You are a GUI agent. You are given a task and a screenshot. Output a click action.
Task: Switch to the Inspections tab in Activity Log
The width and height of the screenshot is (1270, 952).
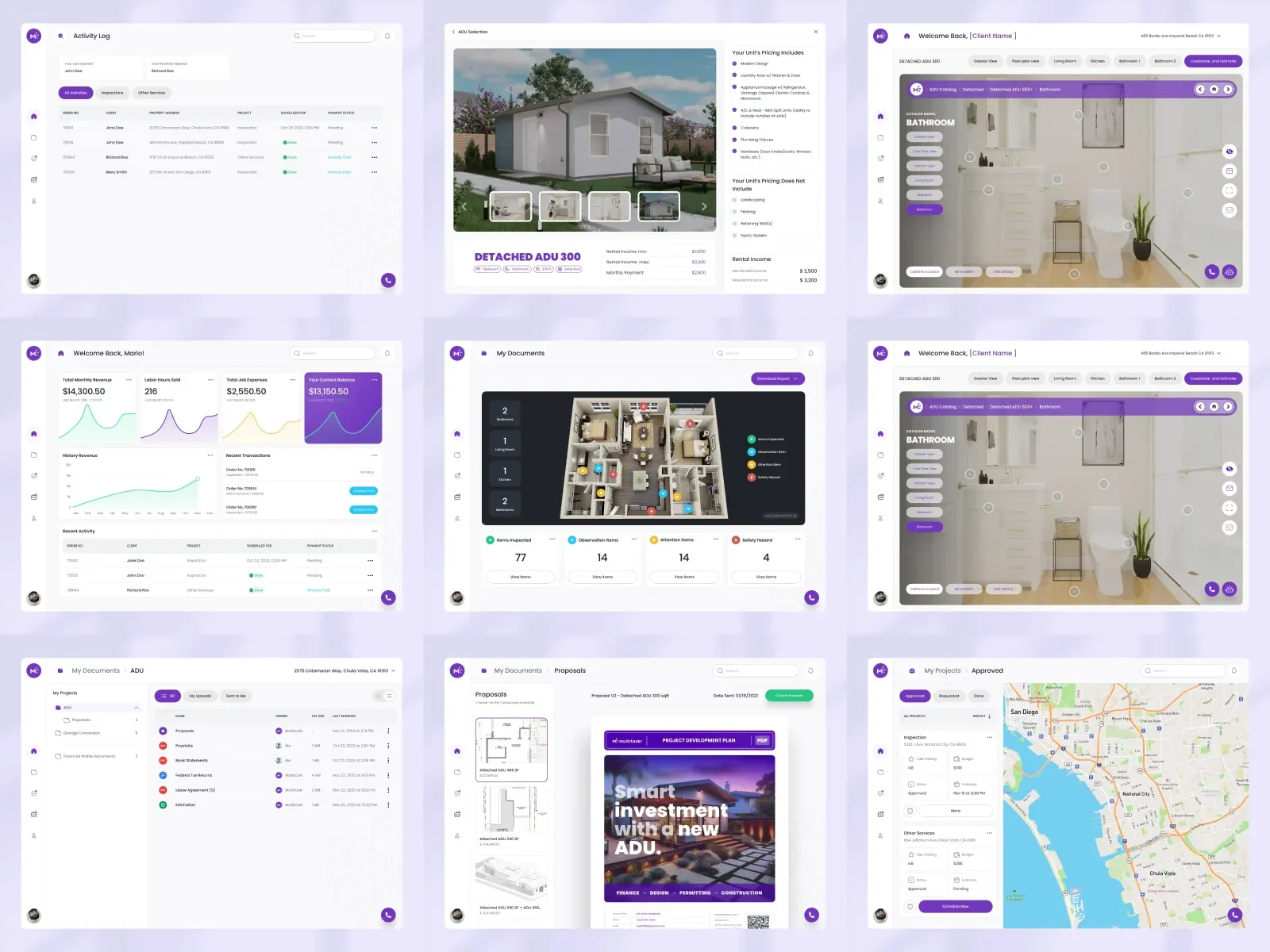112,93
